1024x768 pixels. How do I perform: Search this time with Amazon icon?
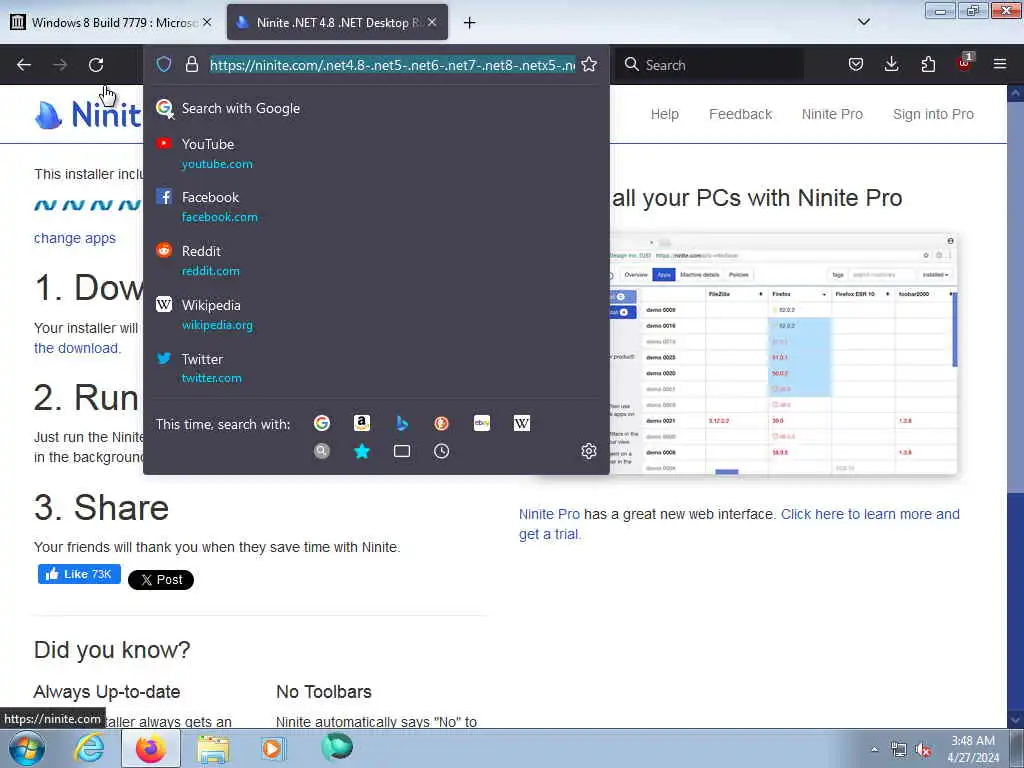pyautogui.click(x=362, y=423)
